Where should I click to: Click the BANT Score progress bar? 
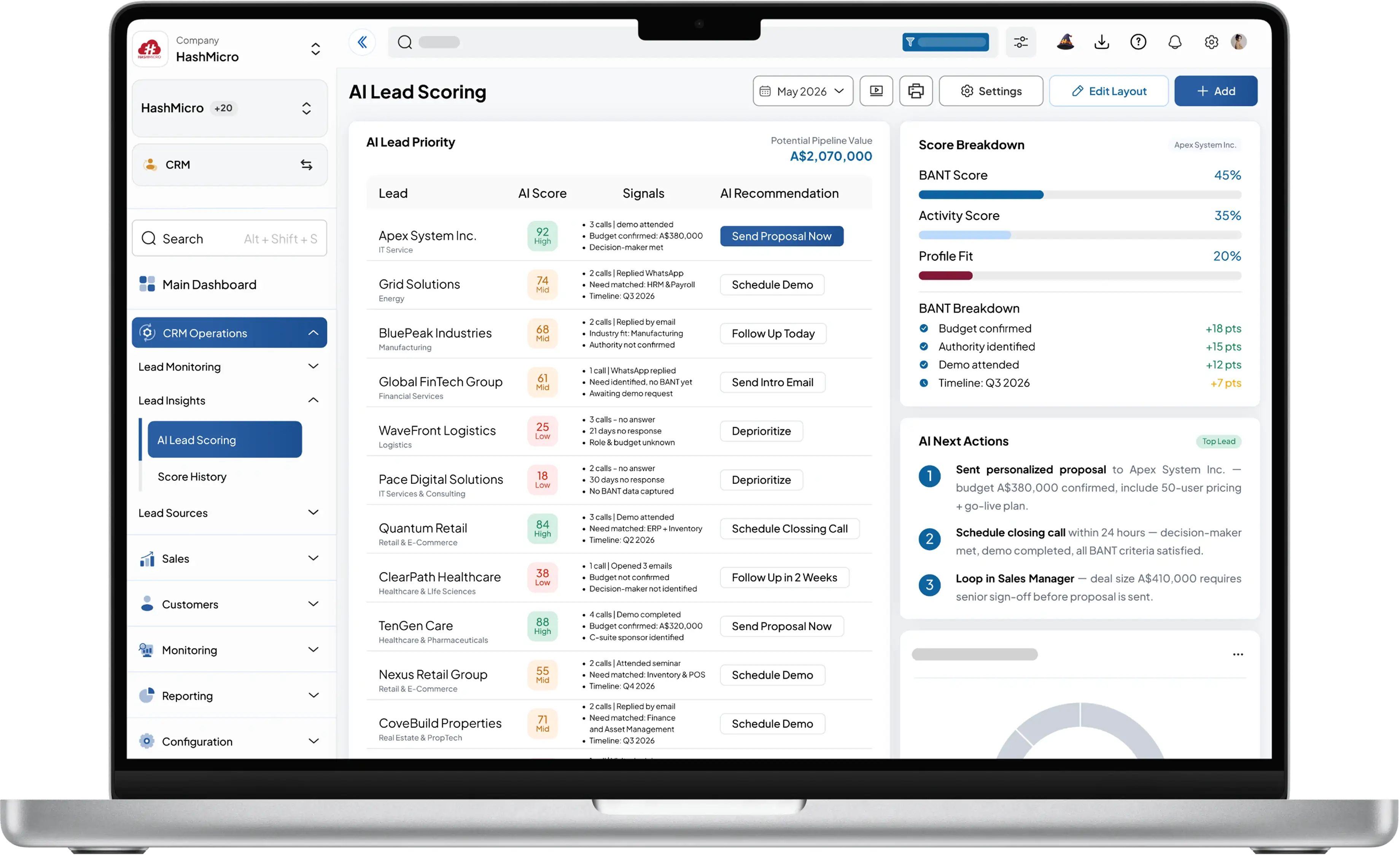pos(1080,195)
